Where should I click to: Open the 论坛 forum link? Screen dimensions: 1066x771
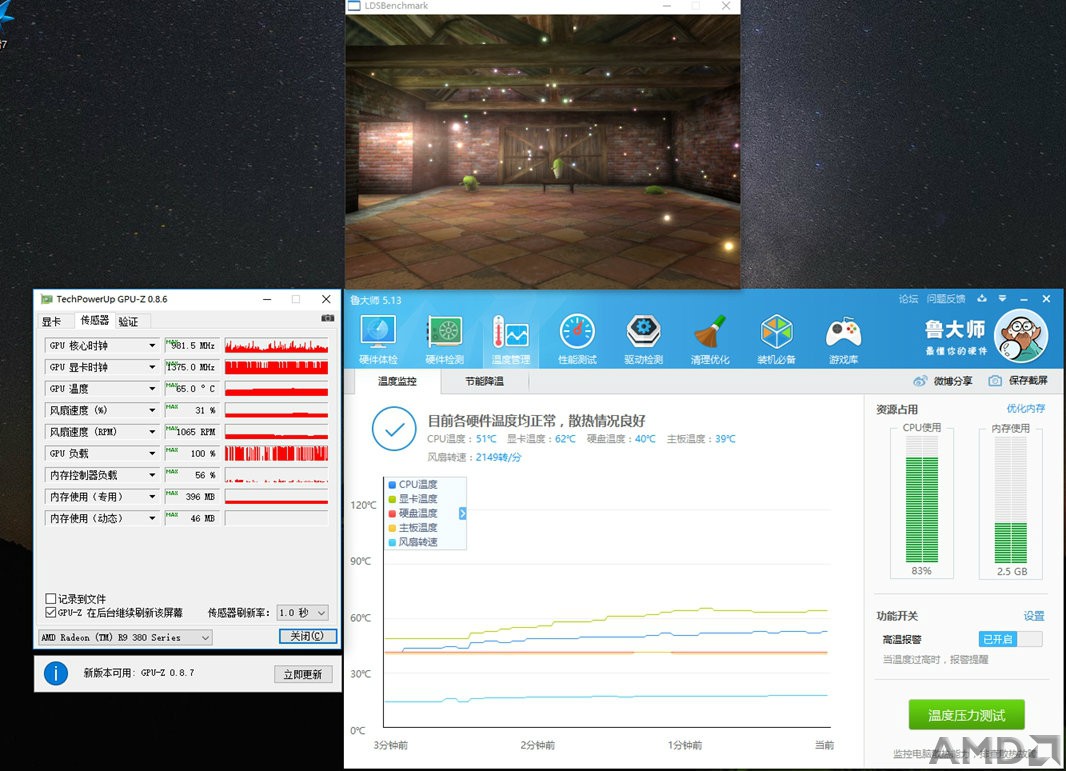click(908, 298)
